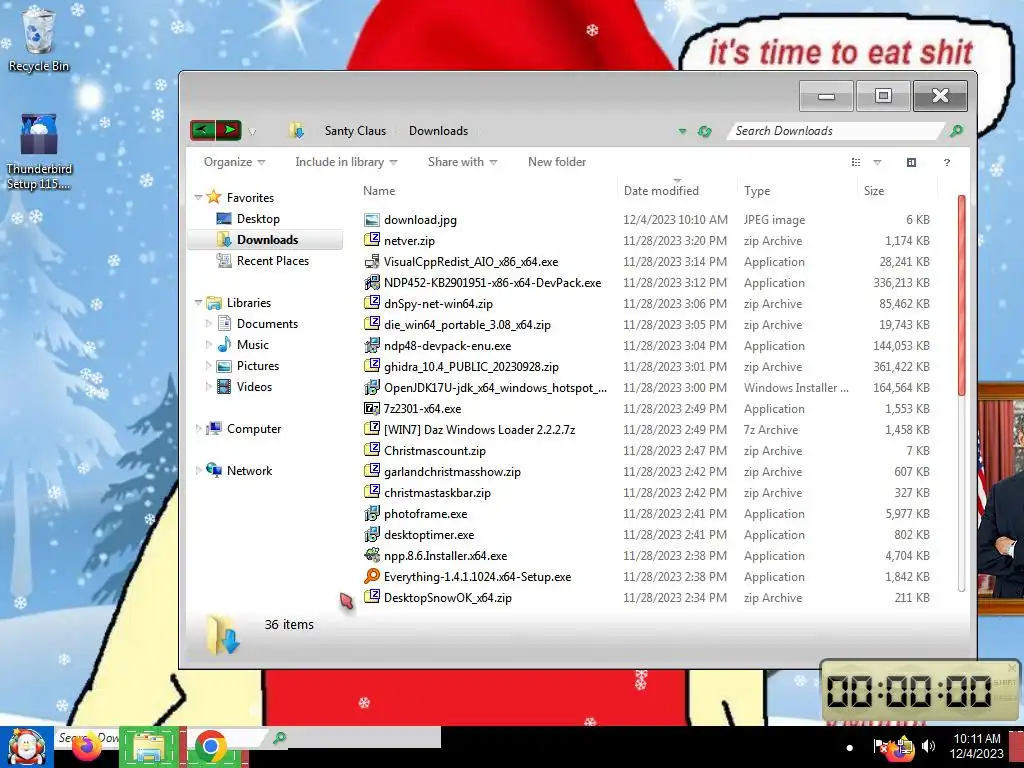This screenshot has height=768, width=1024.
Task: Select Downloads under Favorites
Action: point(267,240)
